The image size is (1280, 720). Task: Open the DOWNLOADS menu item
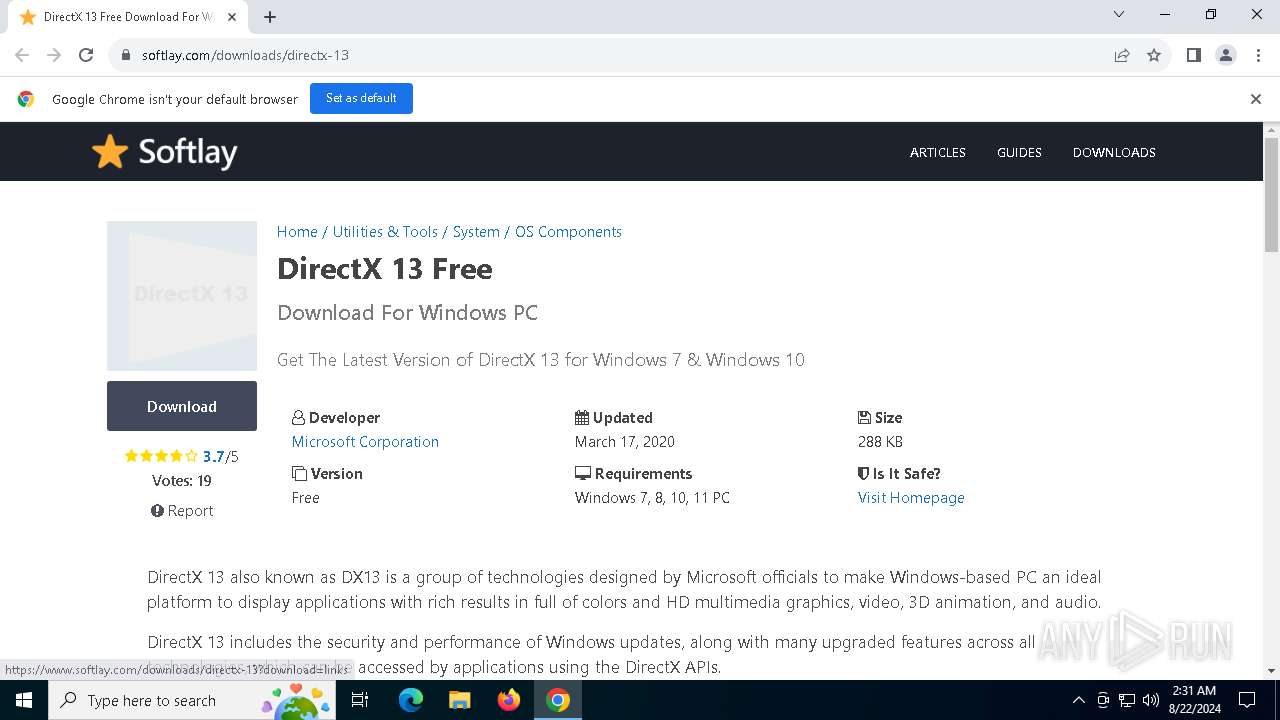(1114, 152)
